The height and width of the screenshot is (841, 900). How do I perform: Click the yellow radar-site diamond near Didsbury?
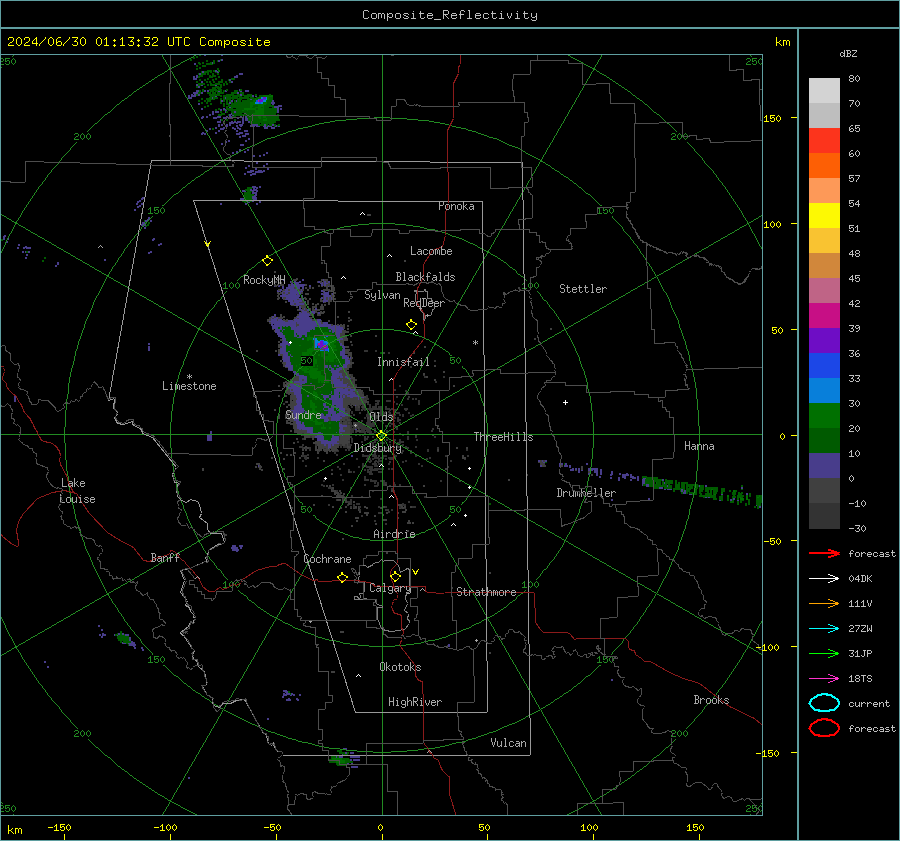coord(381,436)
